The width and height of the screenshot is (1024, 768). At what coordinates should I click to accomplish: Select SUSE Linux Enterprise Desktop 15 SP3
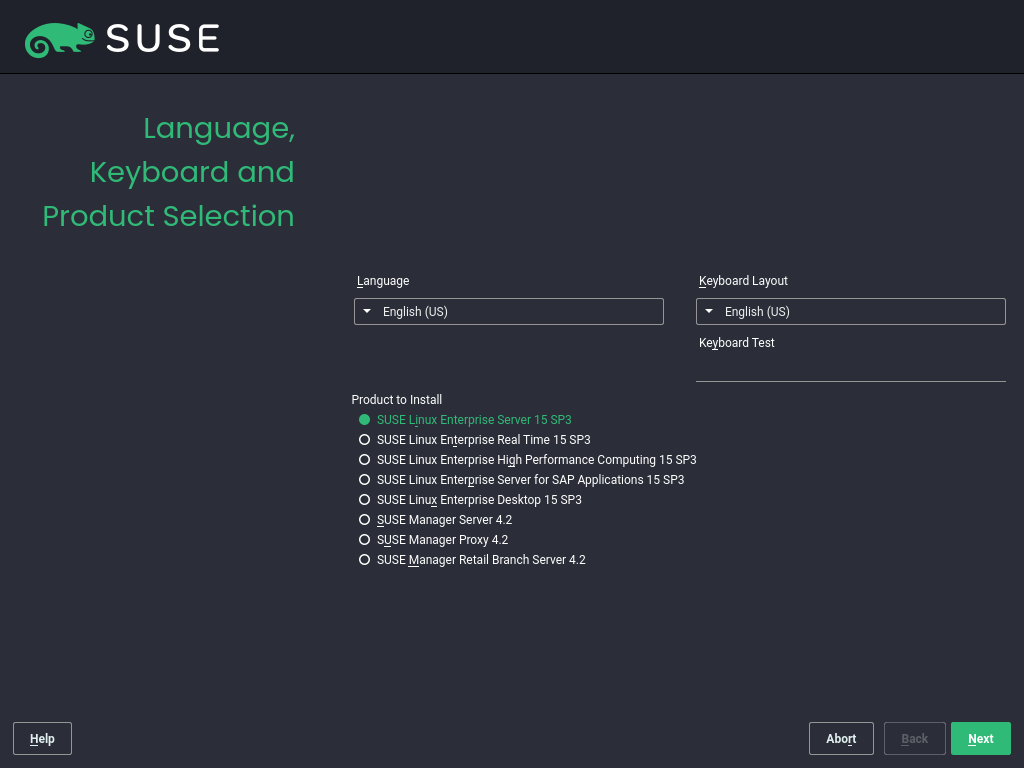click(365, 500)
